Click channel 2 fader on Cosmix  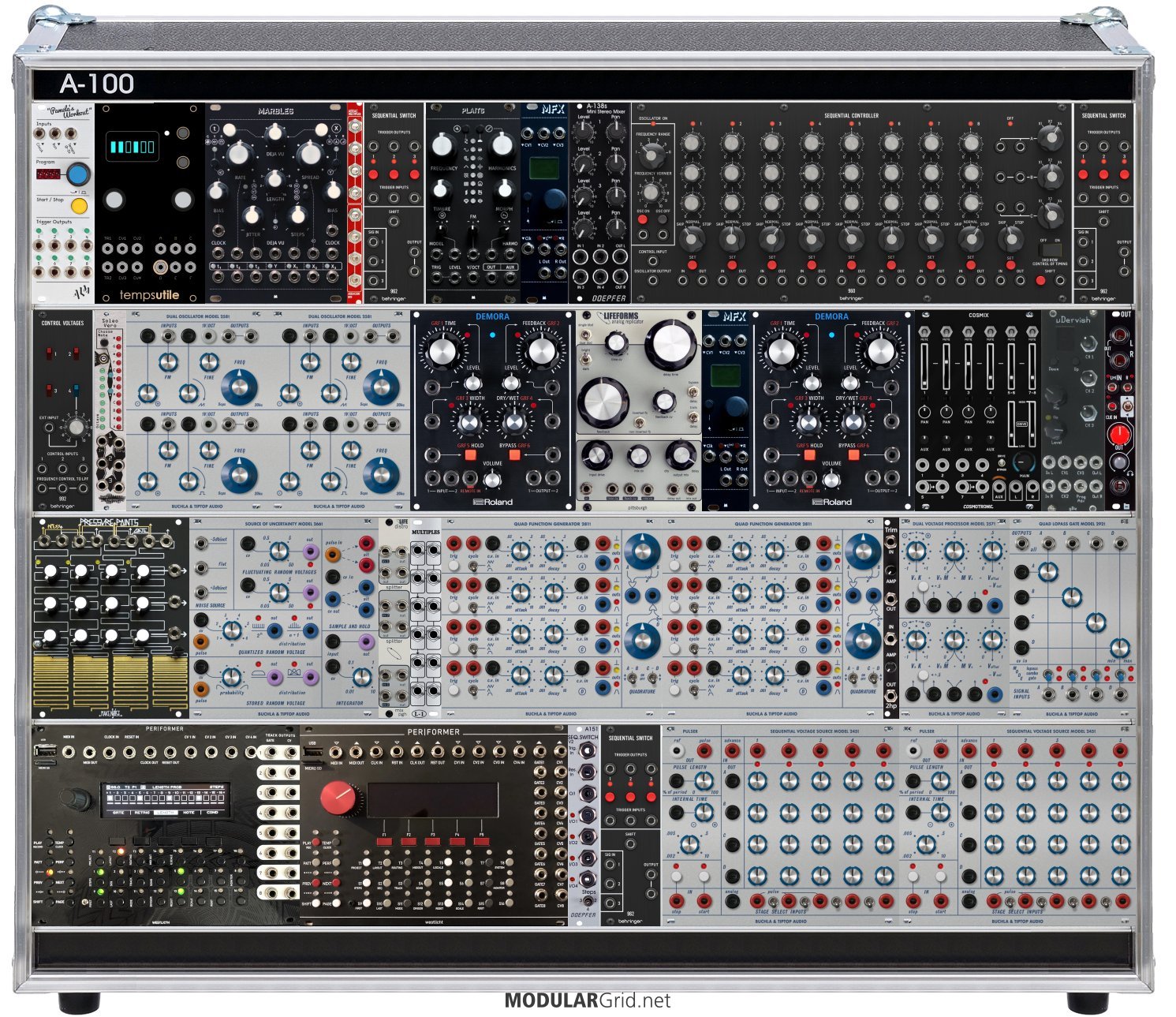tap(946, 368)
